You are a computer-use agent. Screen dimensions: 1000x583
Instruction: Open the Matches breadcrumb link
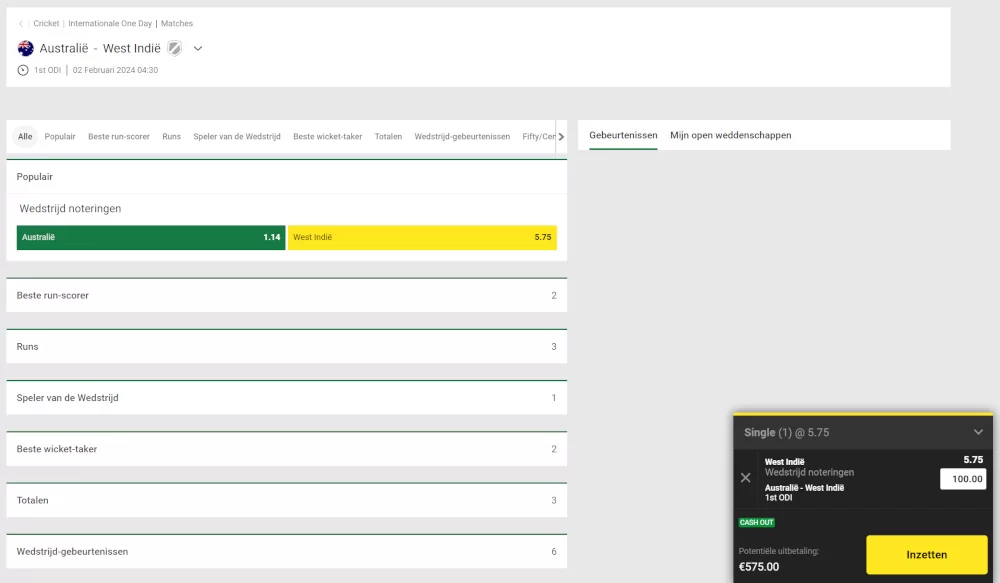tap(177, 24)
